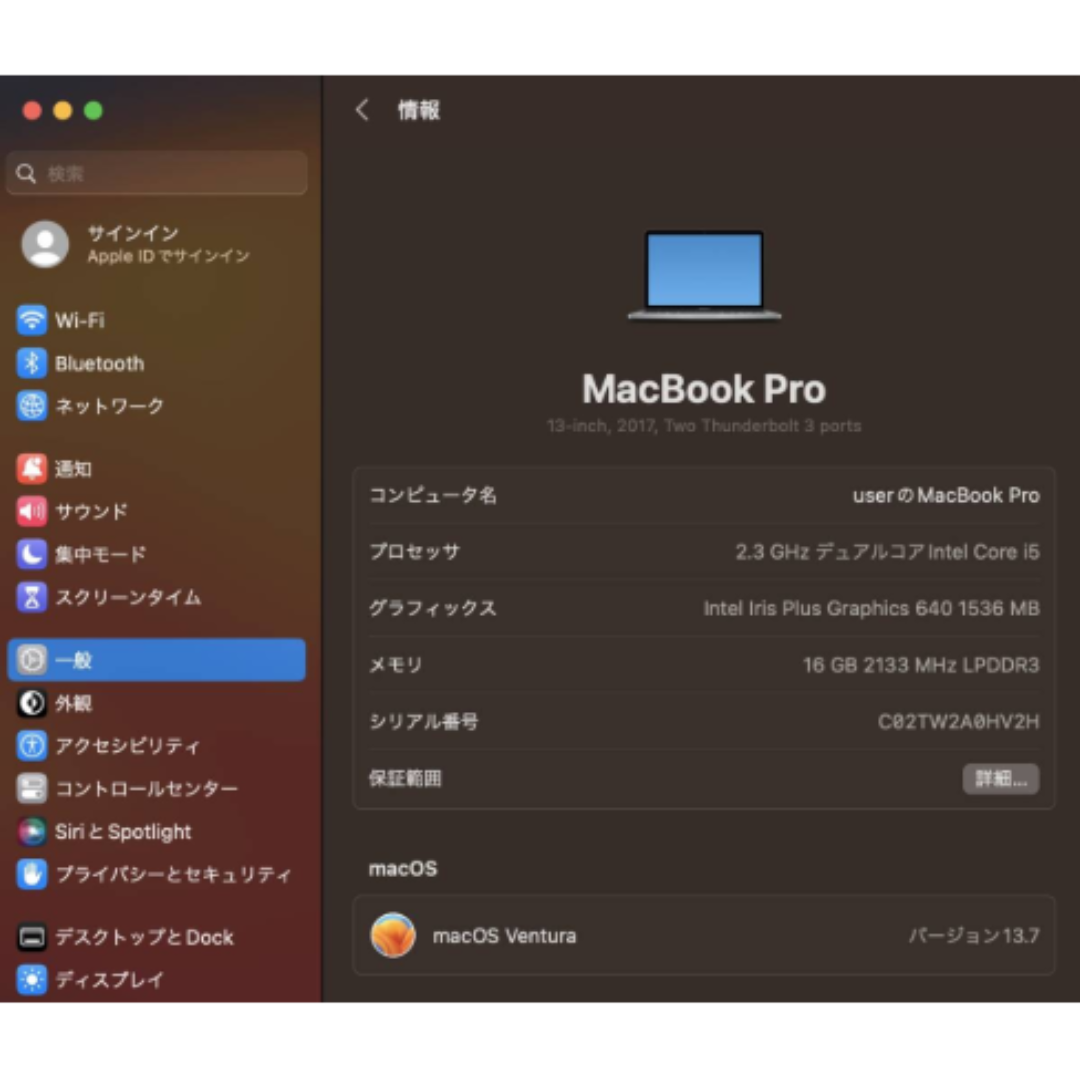Open 集中モード settings label
The image size is (1080, 1080).
point(101,554)
